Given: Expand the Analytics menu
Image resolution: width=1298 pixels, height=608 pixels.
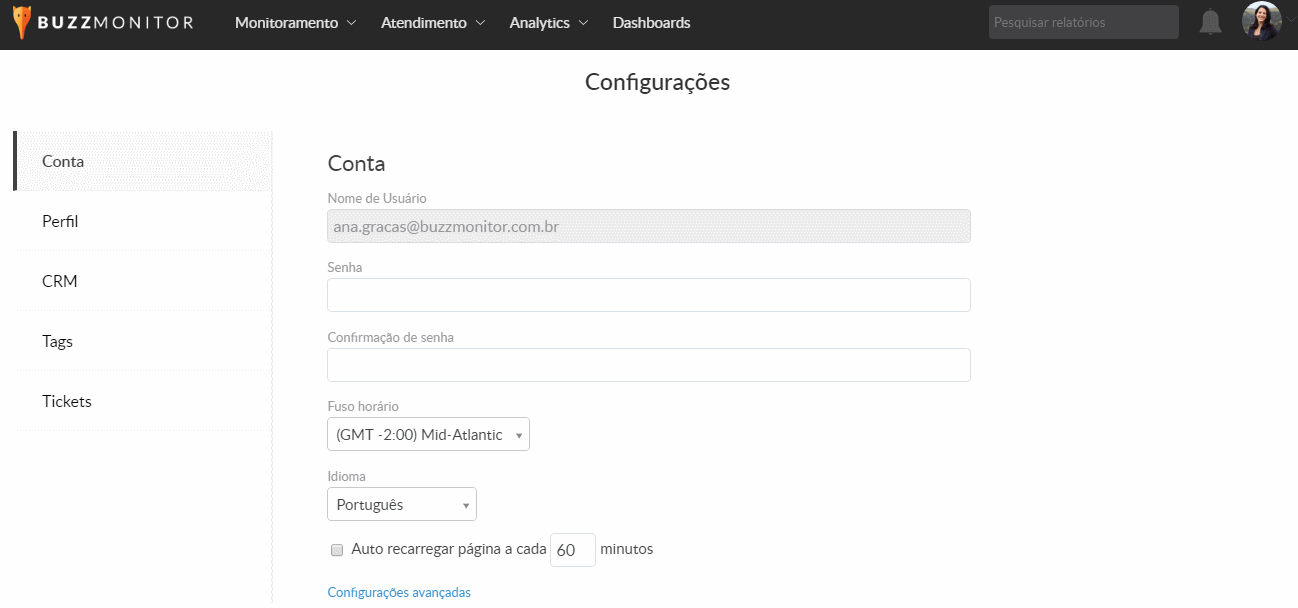Looking at the screenshot, I should point(548,23).
